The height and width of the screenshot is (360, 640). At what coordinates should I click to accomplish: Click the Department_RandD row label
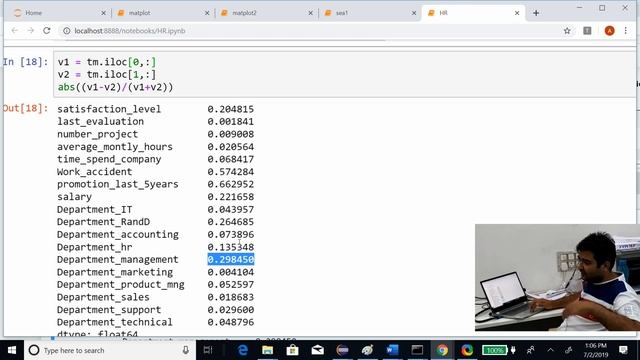[x=103, y=222]
